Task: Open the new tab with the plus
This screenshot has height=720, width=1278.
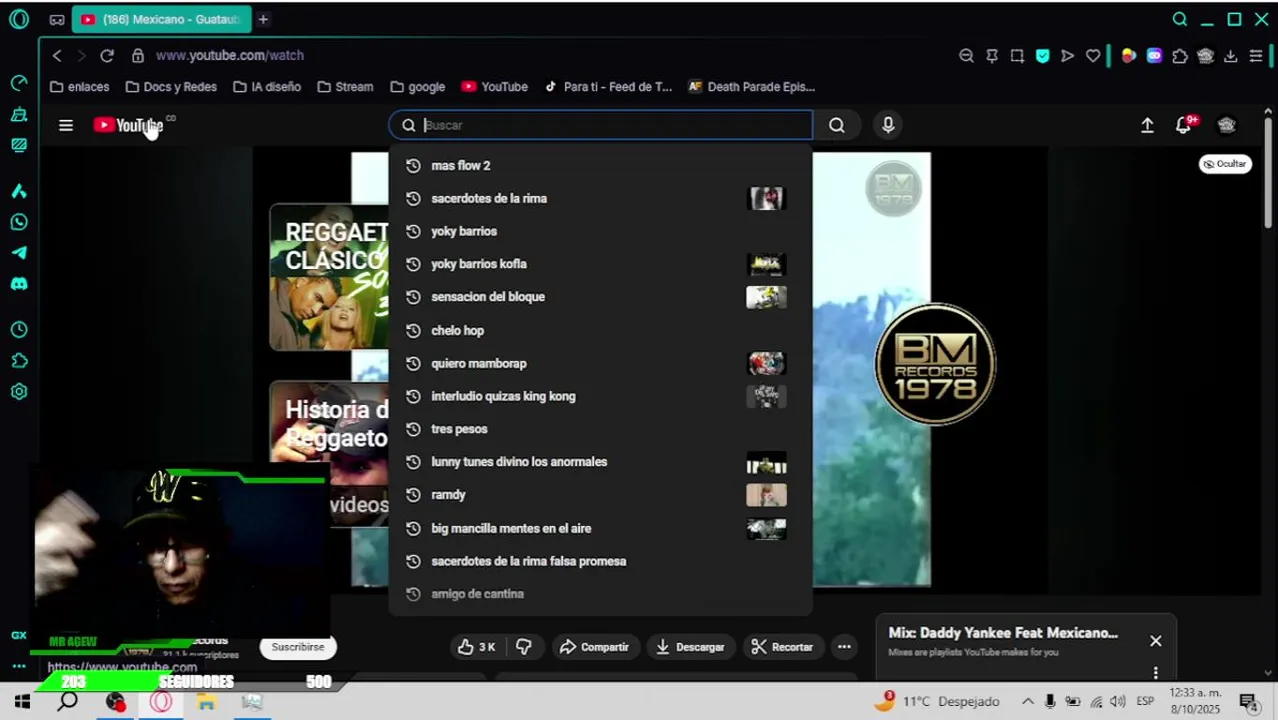Action: (x=263, y=19)
